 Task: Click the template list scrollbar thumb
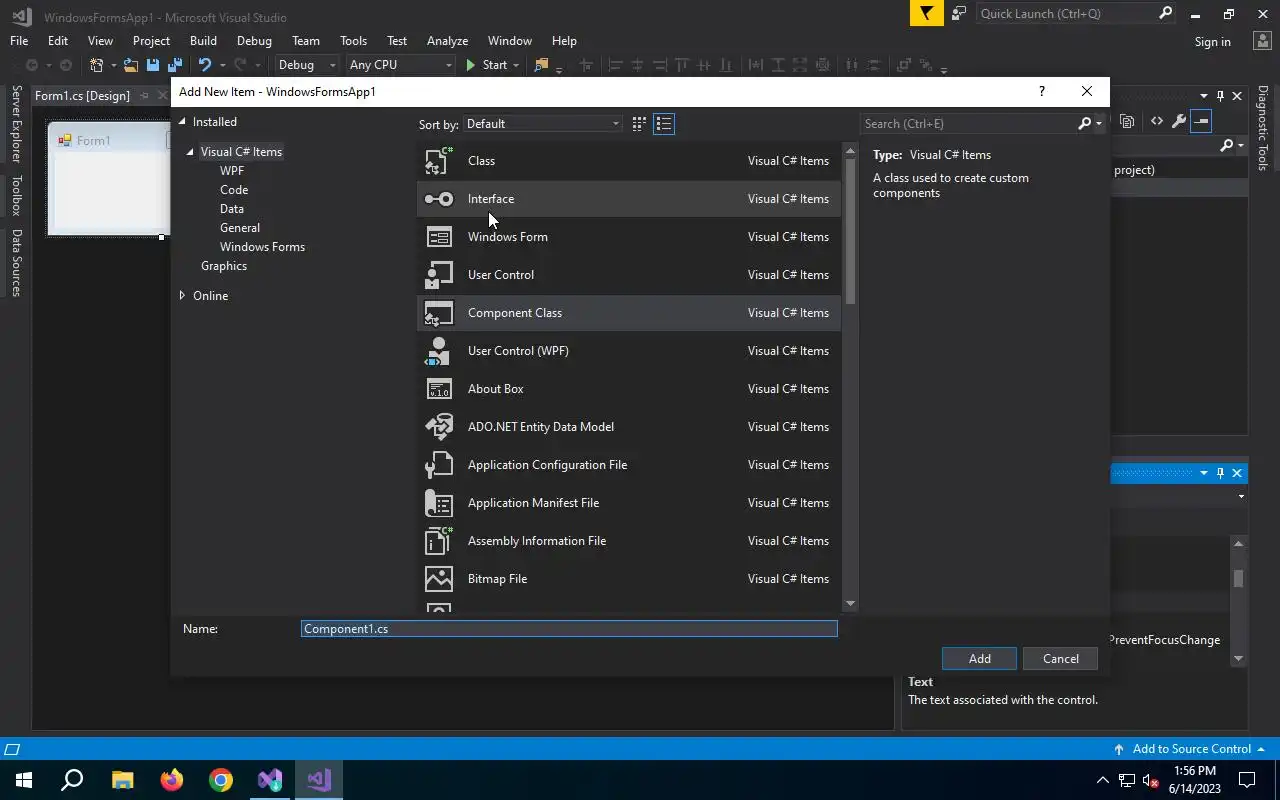(x=851, y=231)
